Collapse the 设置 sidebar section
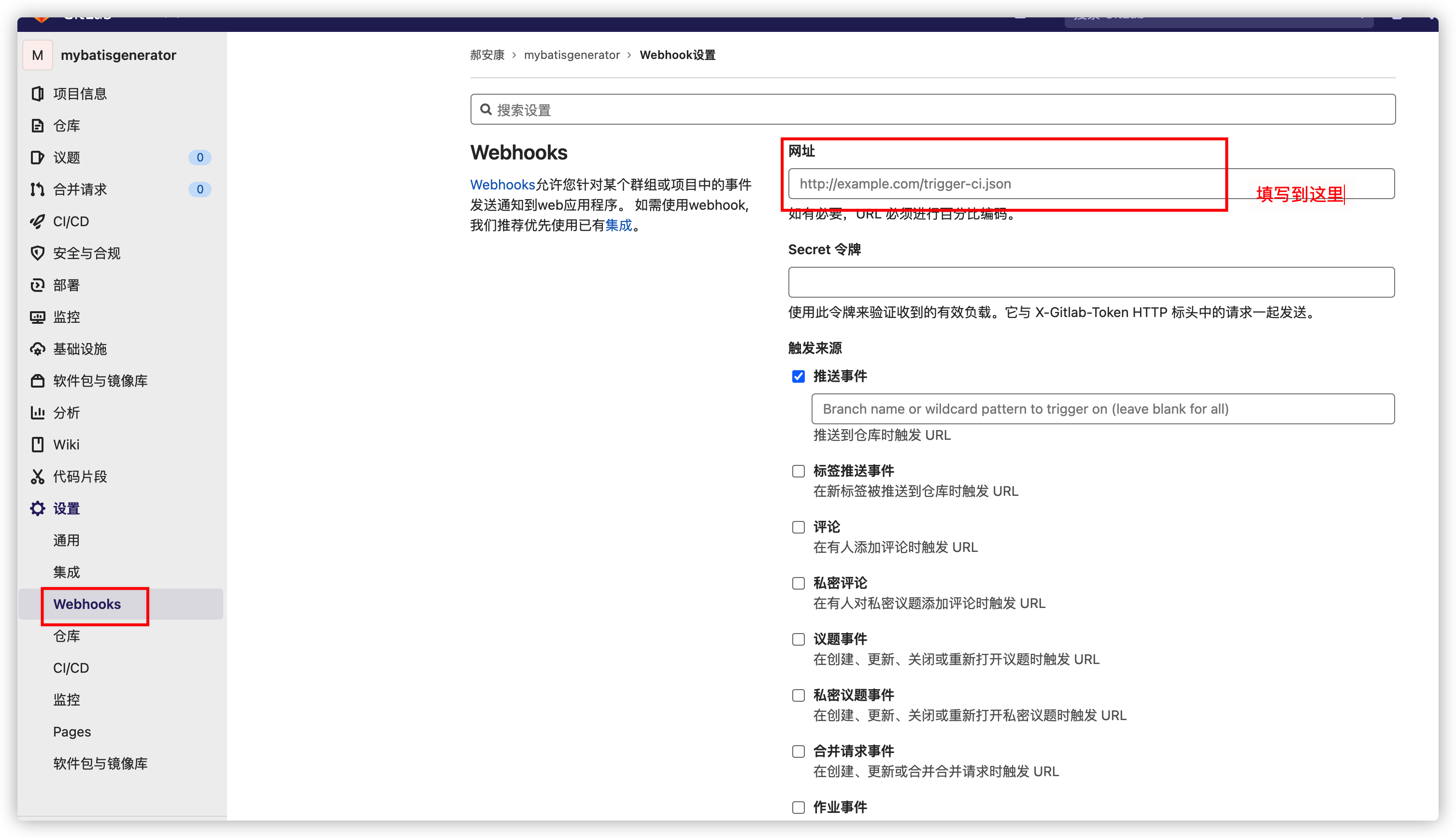 (66, 509)
